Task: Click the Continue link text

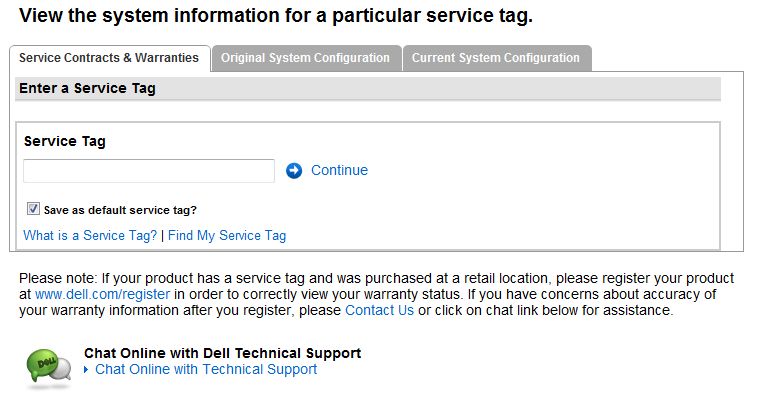Action: pos(340,170)
